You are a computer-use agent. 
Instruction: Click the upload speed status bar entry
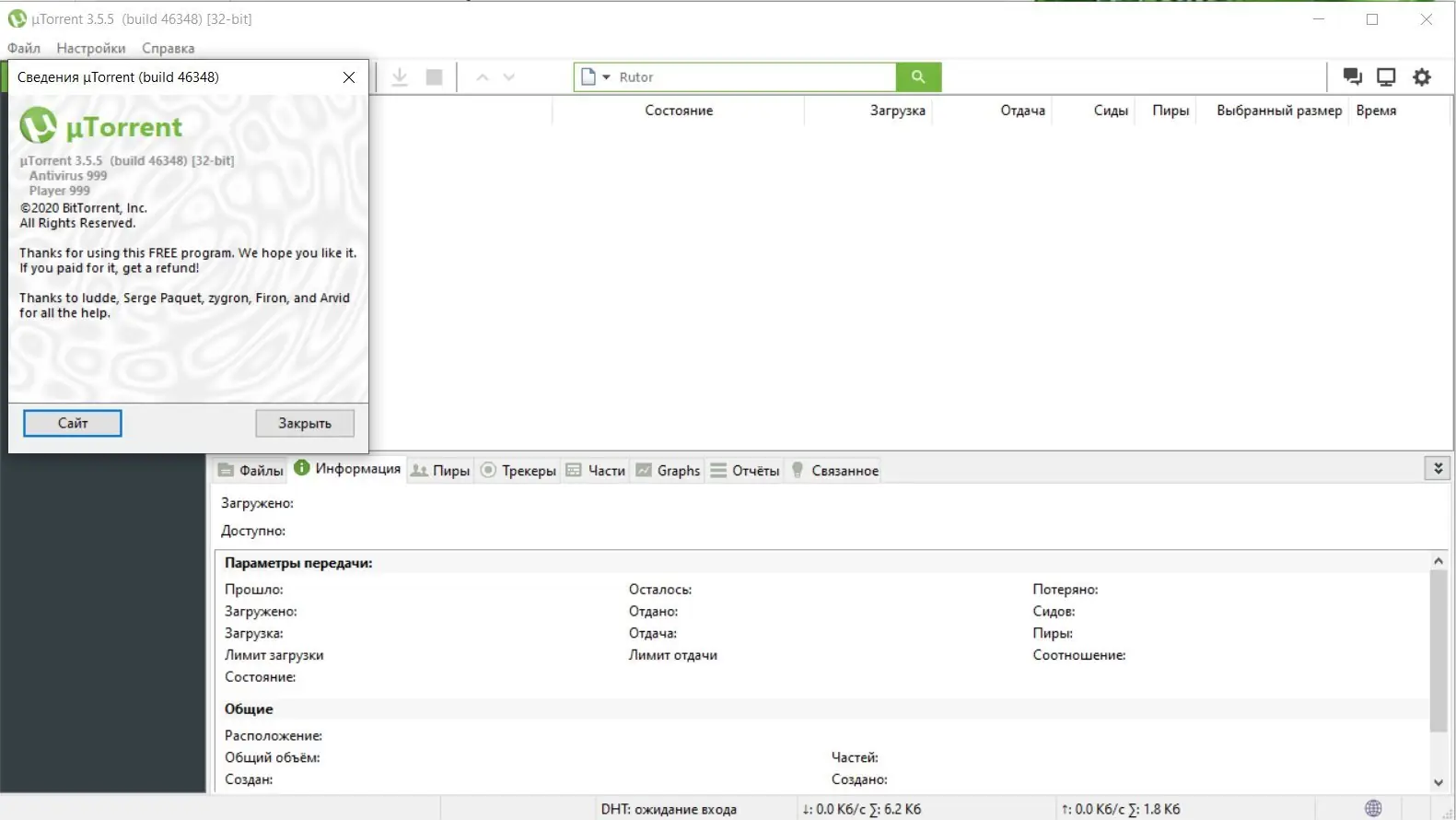point(1121,809)
